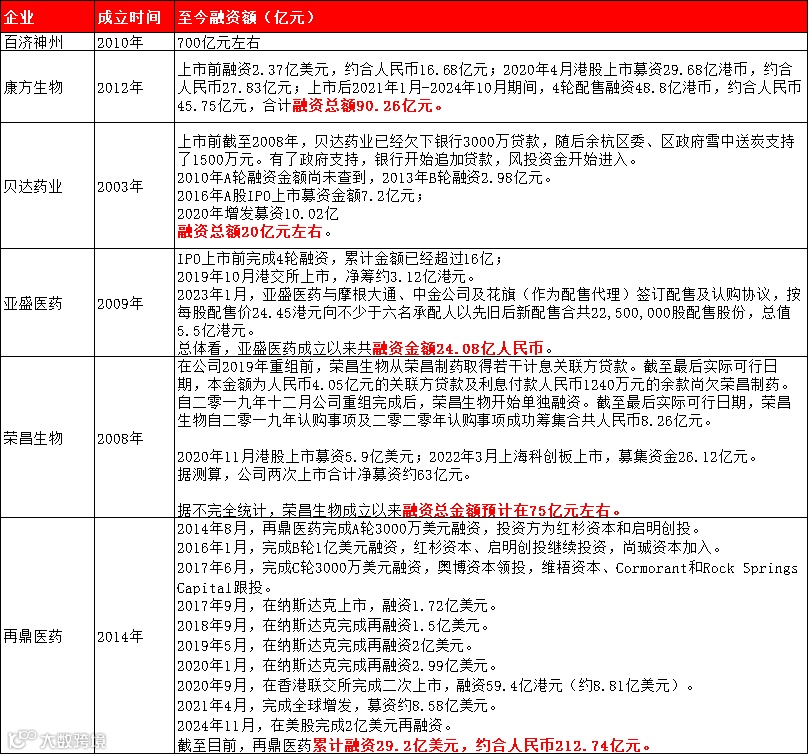
Task: Click the line '2020年1月' 再融资2.99亿美元
Action: [337, 665]
